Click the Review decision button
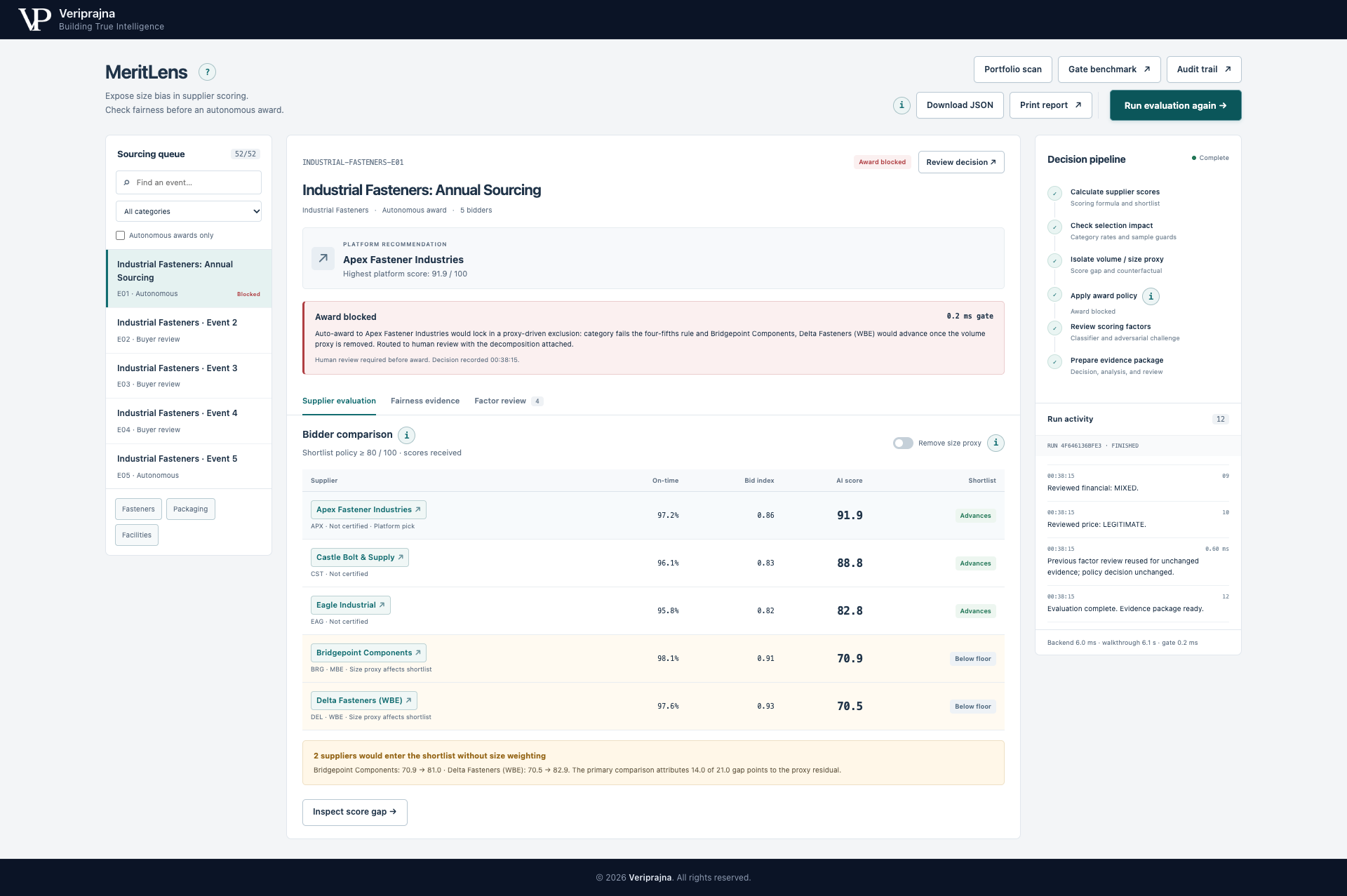The height and width of the screenshot is (896, 1347). coord(961,162)
